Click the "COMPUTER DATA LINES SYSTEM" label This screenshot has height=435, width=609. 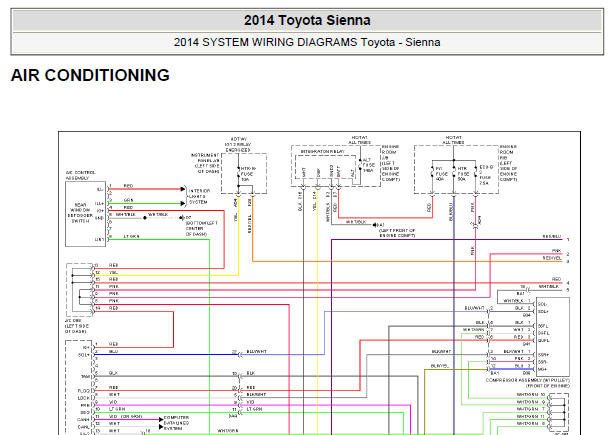176,423
